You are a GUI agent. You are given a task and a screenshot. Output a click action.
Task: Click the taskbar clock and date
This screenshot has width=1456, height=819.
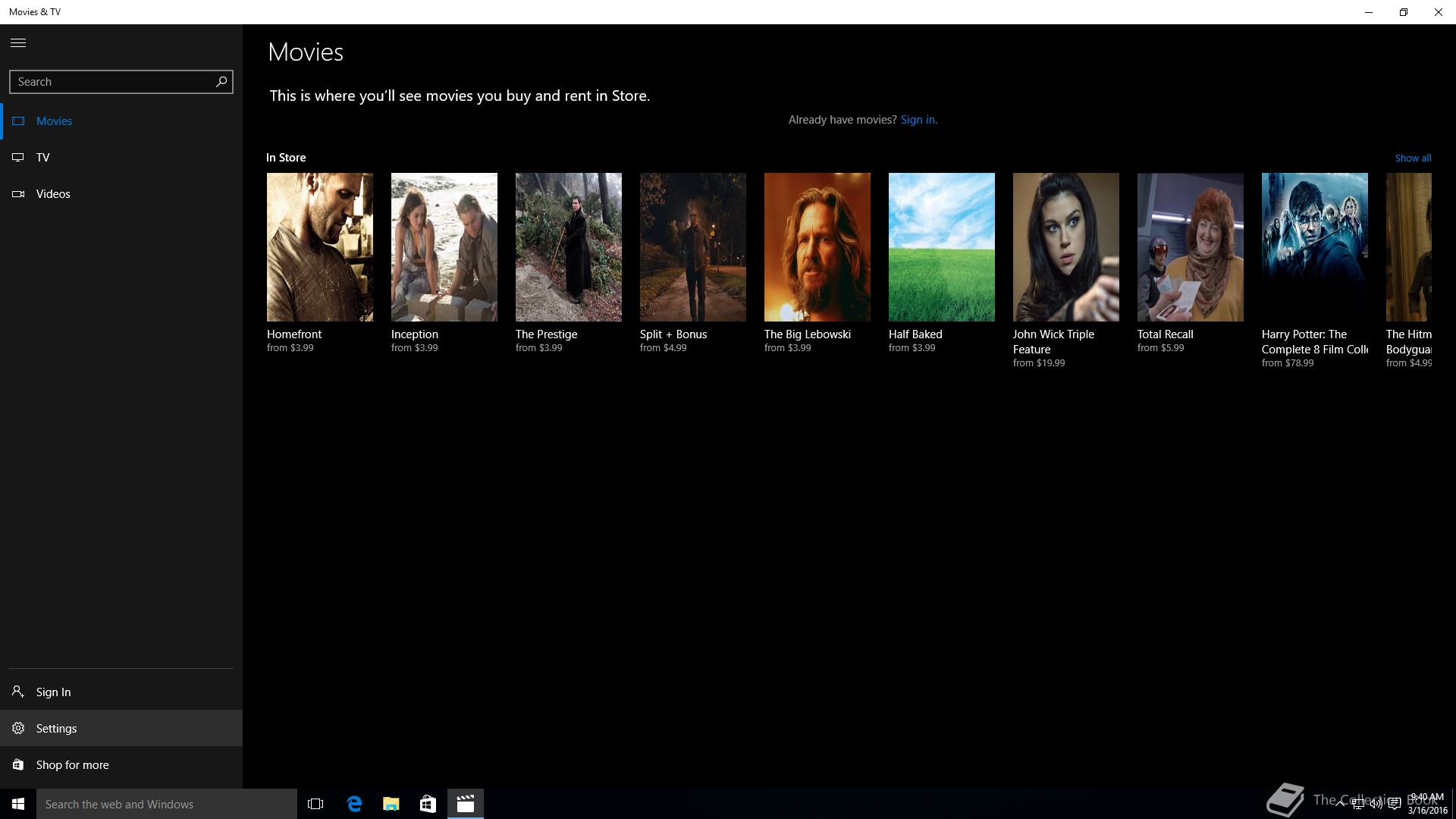click(1428, 804)
